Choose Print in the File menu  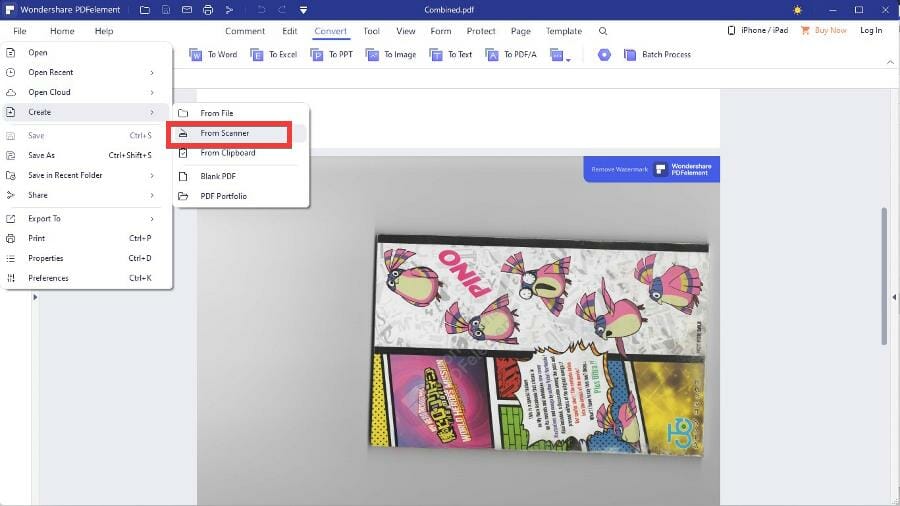tap(86, 238)
